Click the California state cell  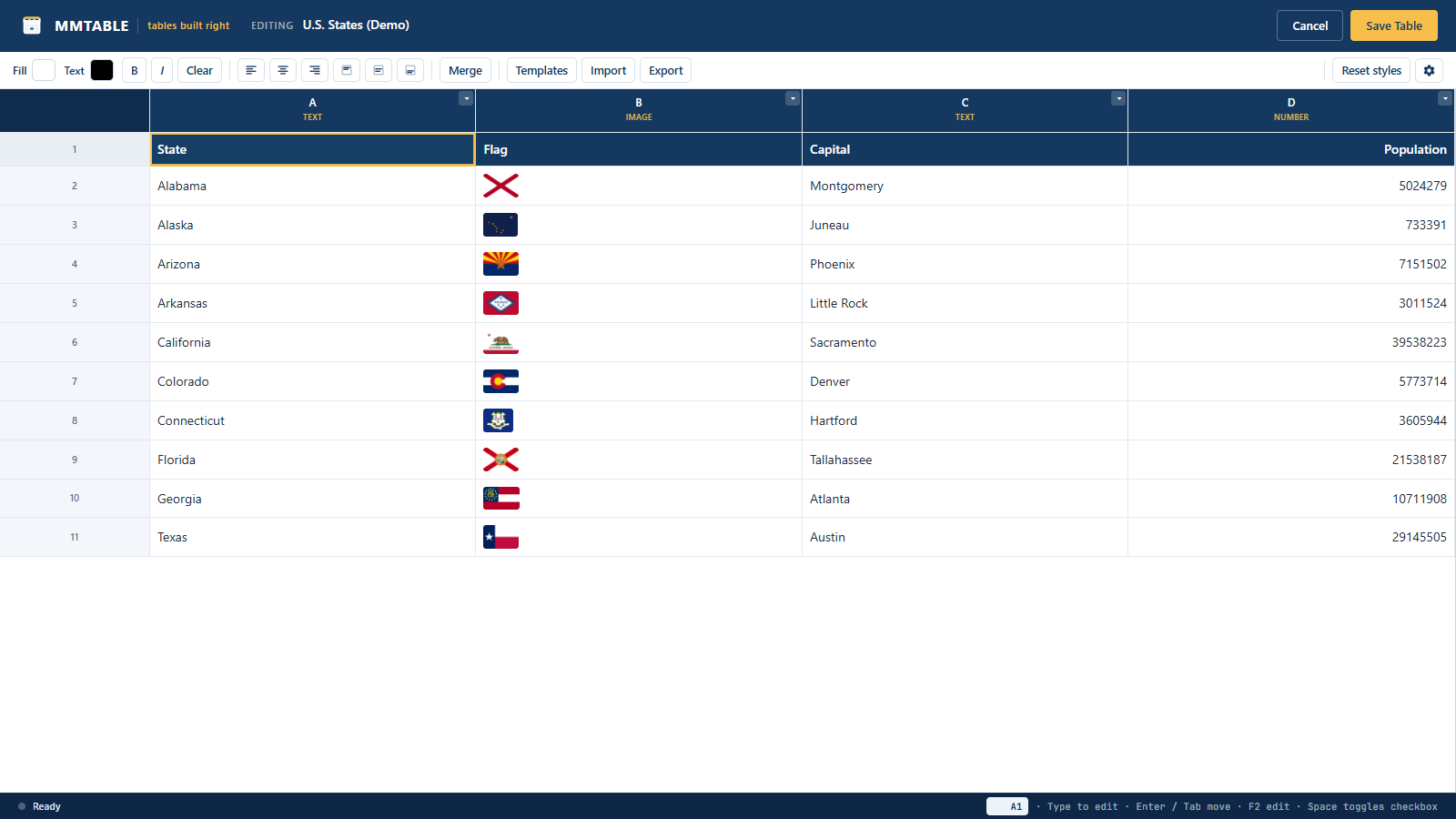312,342
